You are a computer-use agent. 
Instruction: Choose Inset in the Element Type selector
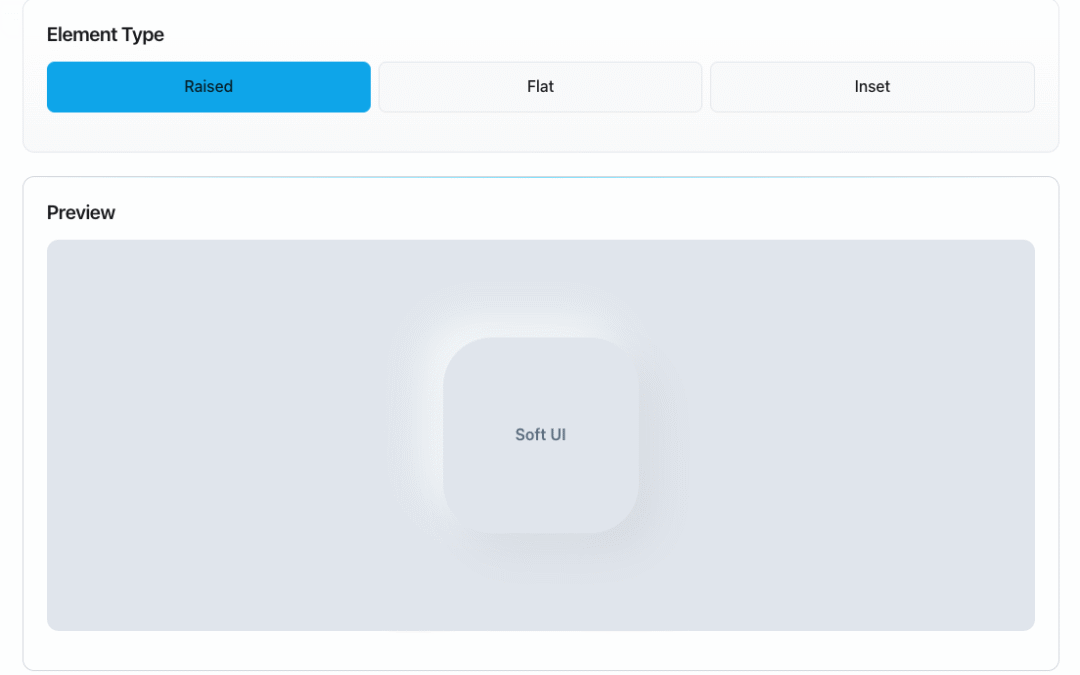click(x=872, y=87)
